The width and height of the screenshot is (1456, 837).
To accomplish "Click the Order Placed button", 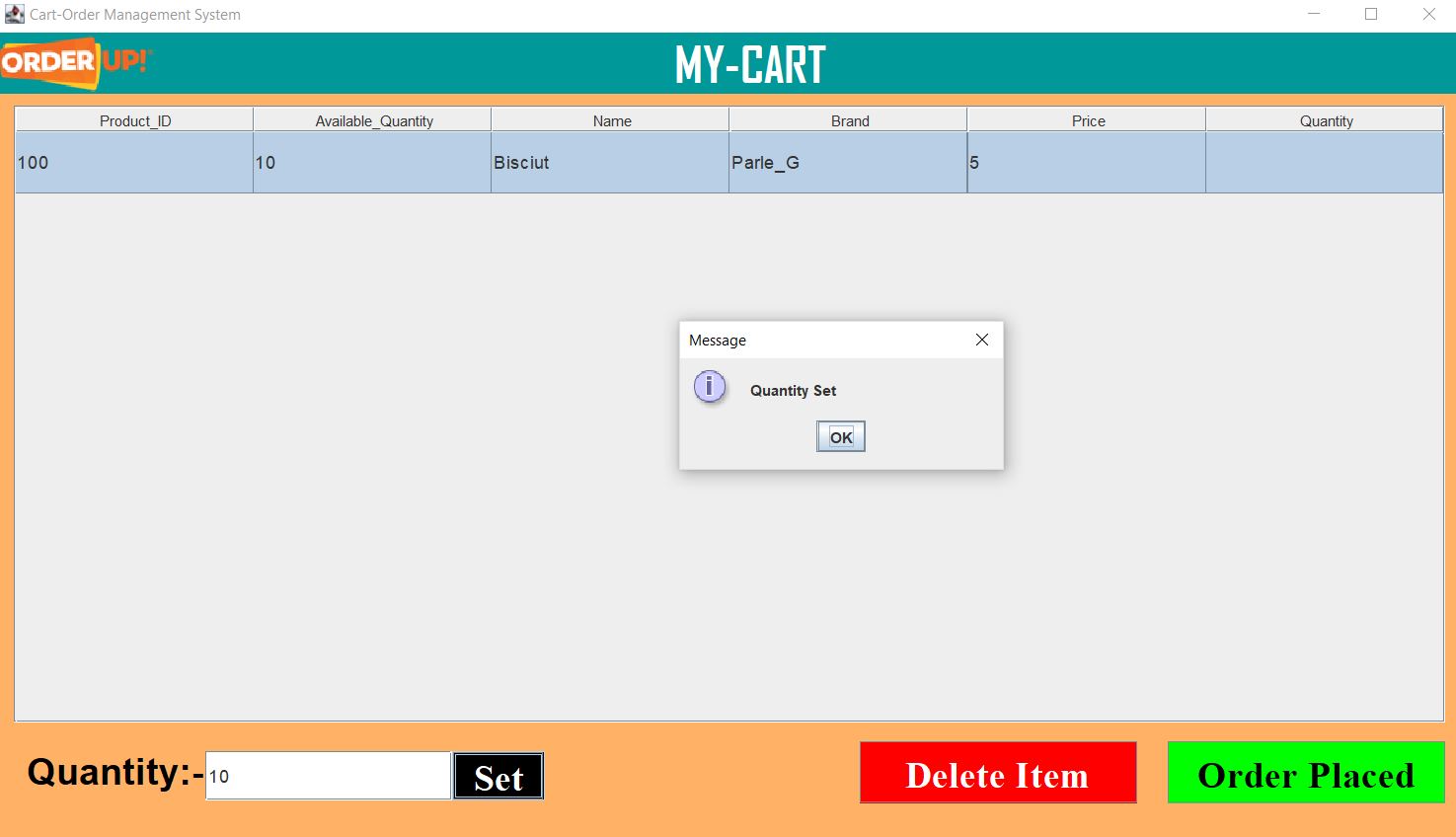I will [x=1305, y=775].
